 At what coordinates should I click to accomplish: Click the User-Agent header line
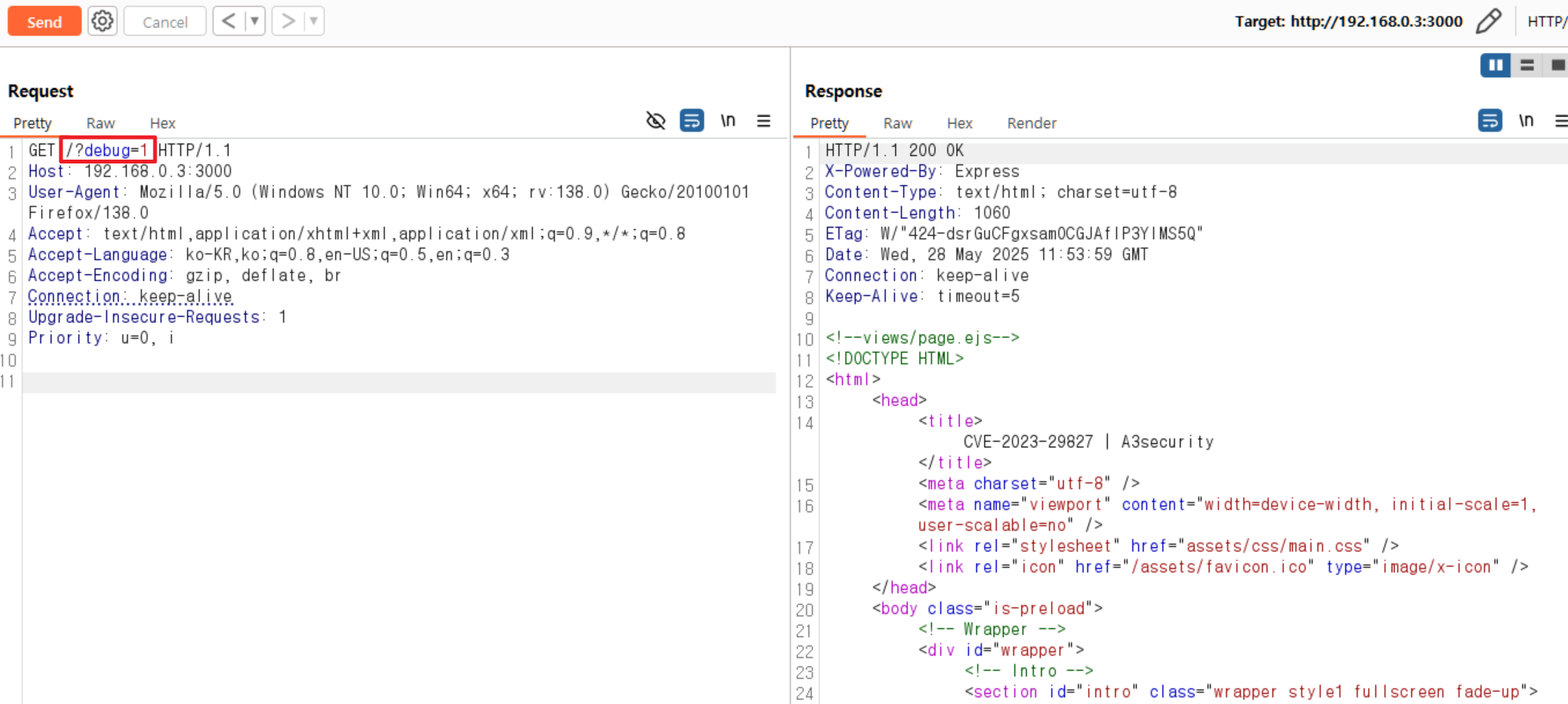[389, 202]
